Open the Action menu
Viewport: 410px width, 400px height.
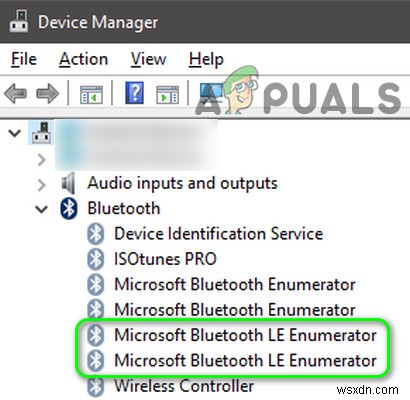(x=83, y=60)
